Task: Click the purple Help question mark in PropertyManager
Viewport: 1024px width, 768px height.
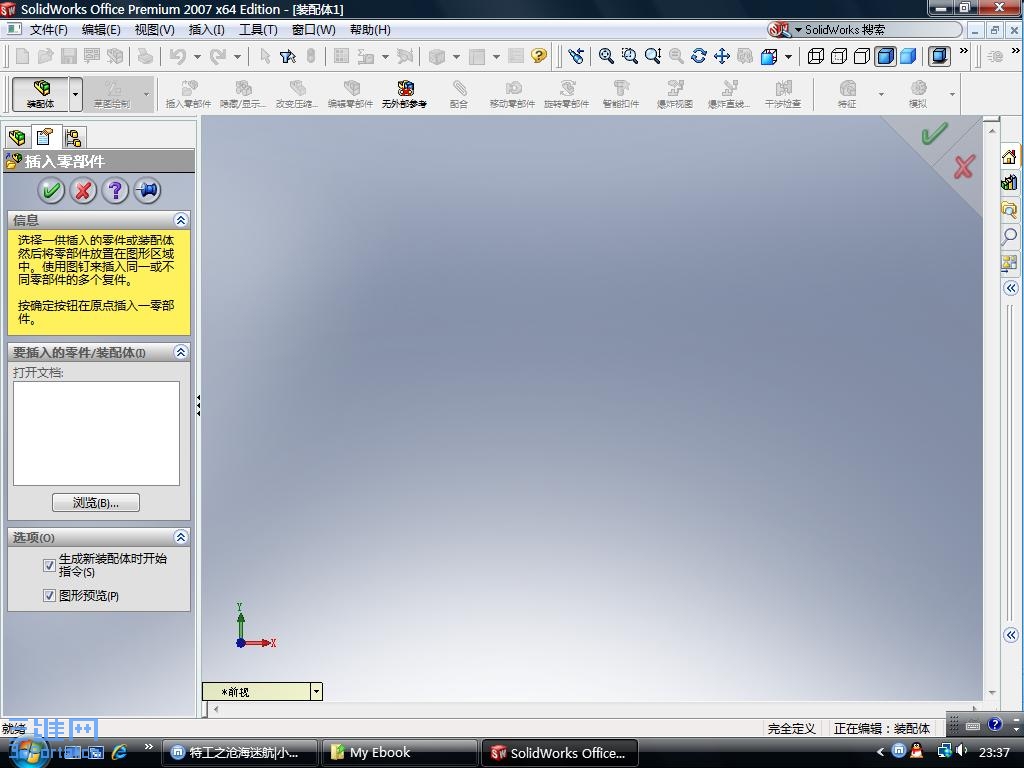Action: 115,191
